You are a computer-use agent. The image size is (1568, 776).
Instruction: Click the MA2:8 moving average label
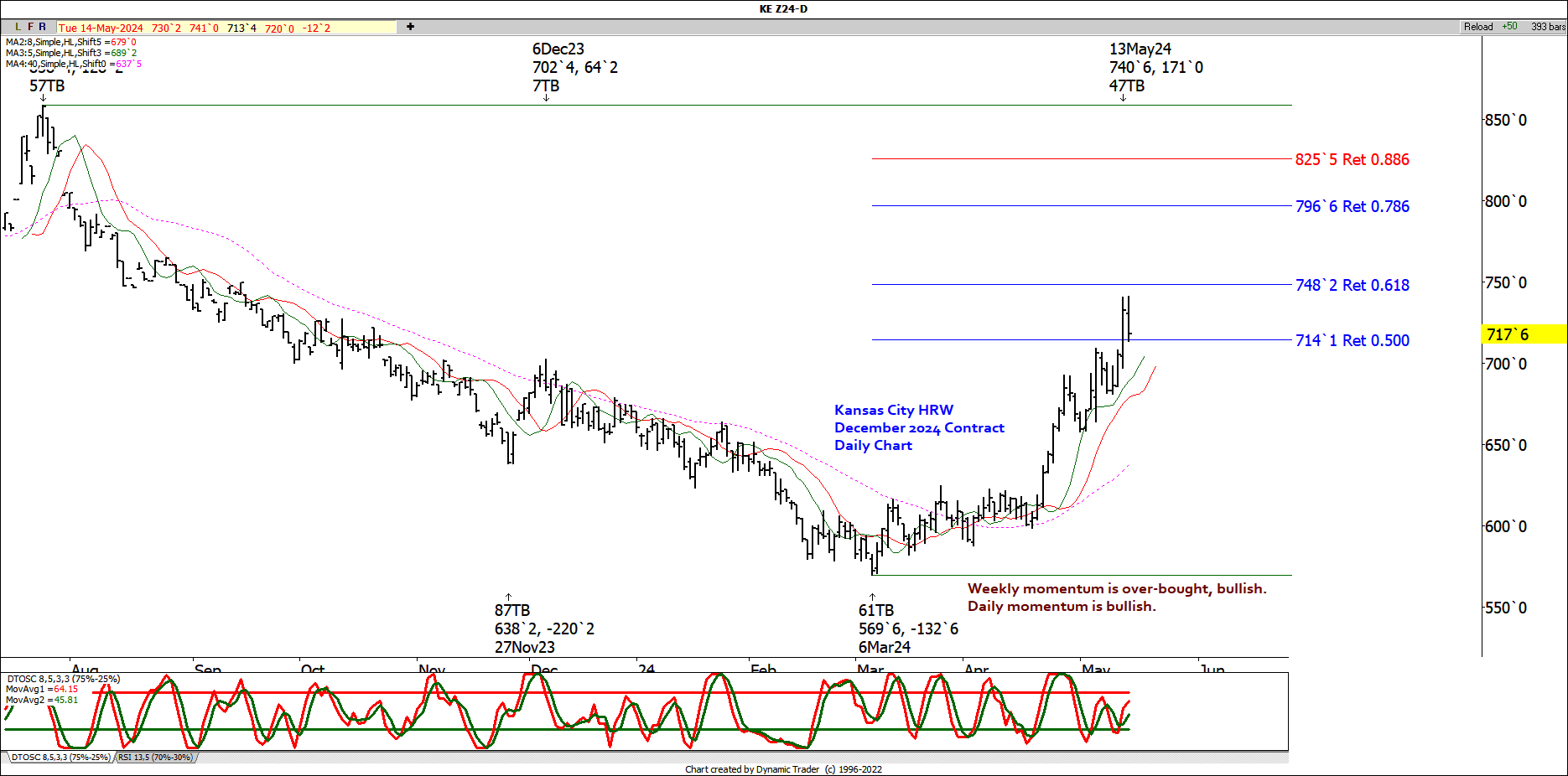[71, 42]
